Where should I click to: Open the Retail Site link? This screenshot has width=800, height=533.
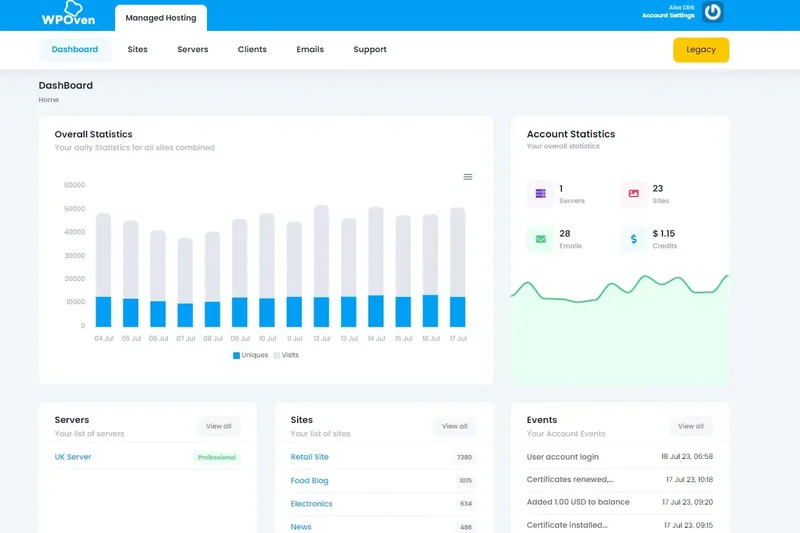point(309,457)
